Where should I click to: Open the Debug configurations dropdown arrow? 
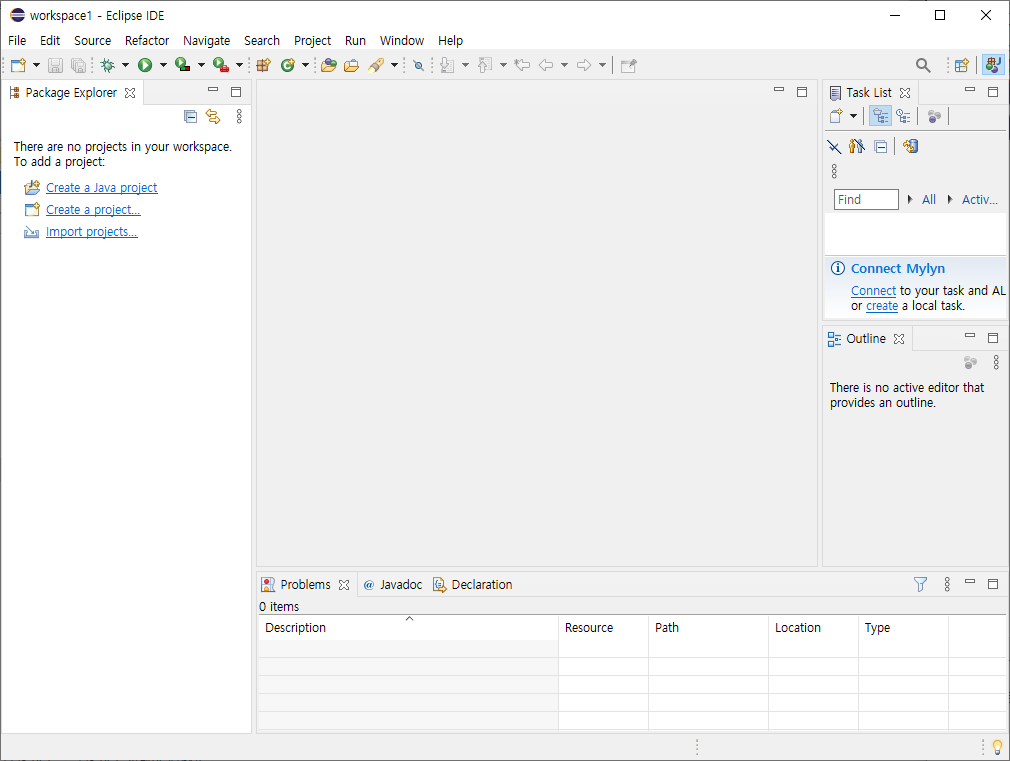tap(125, 65)
